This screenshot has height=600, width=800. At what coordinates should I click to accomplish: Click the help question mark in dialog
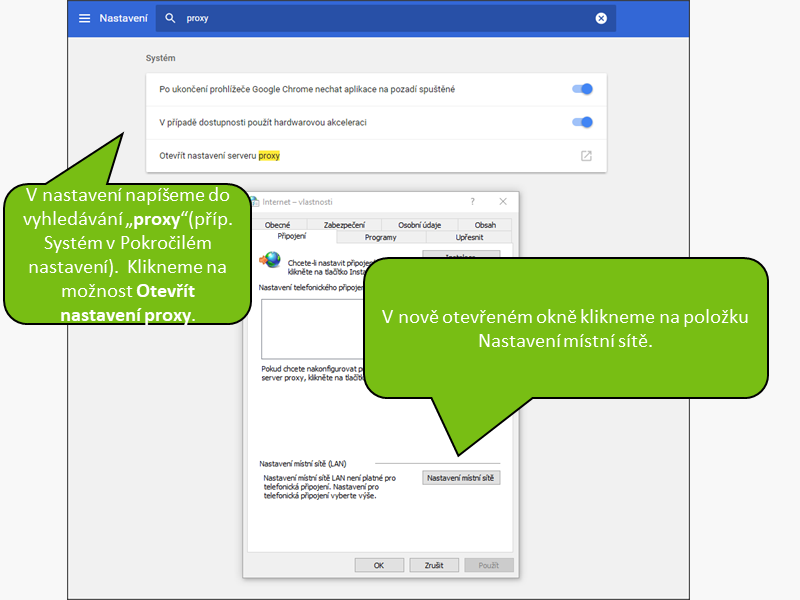tap(472, 202)
